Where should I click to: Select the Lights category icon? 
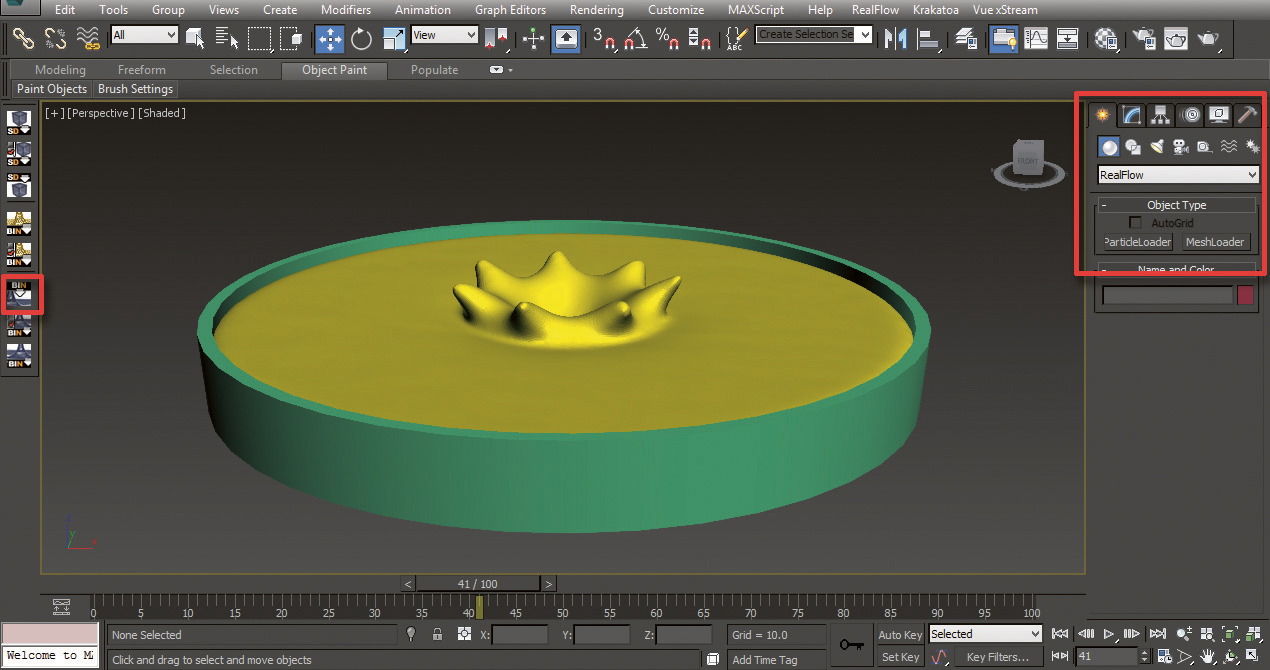pos(1157,147)
